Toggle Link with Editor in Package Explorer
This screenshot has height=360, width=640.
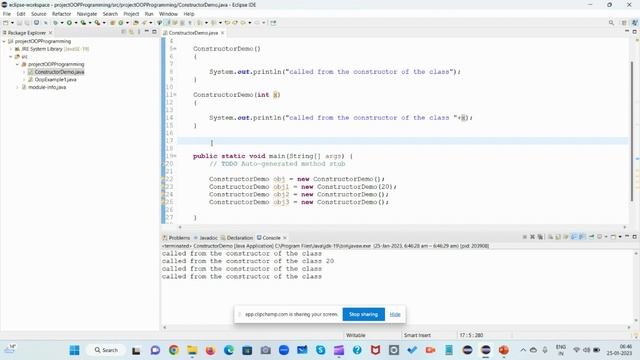coord(131,32)
